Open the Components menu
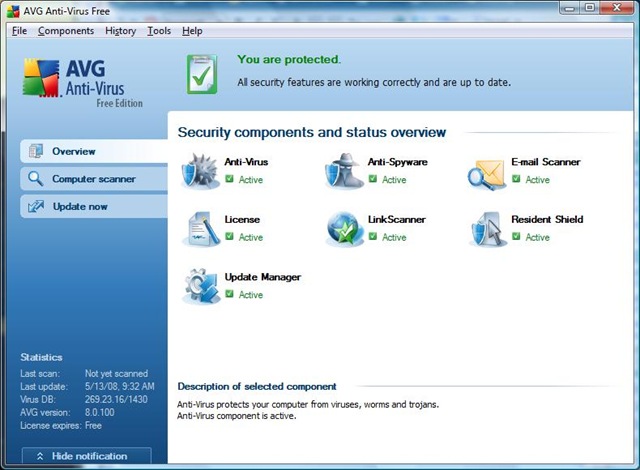The image size is (640, 470). 66,31
